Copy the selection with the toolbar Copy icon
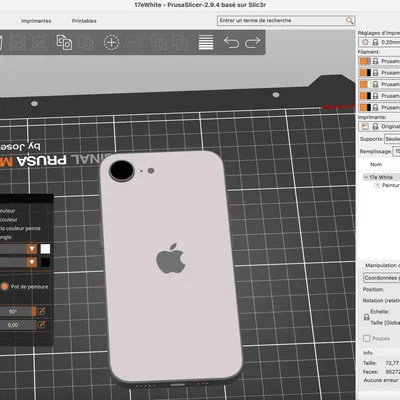The image size is (400, 400). 64,42
